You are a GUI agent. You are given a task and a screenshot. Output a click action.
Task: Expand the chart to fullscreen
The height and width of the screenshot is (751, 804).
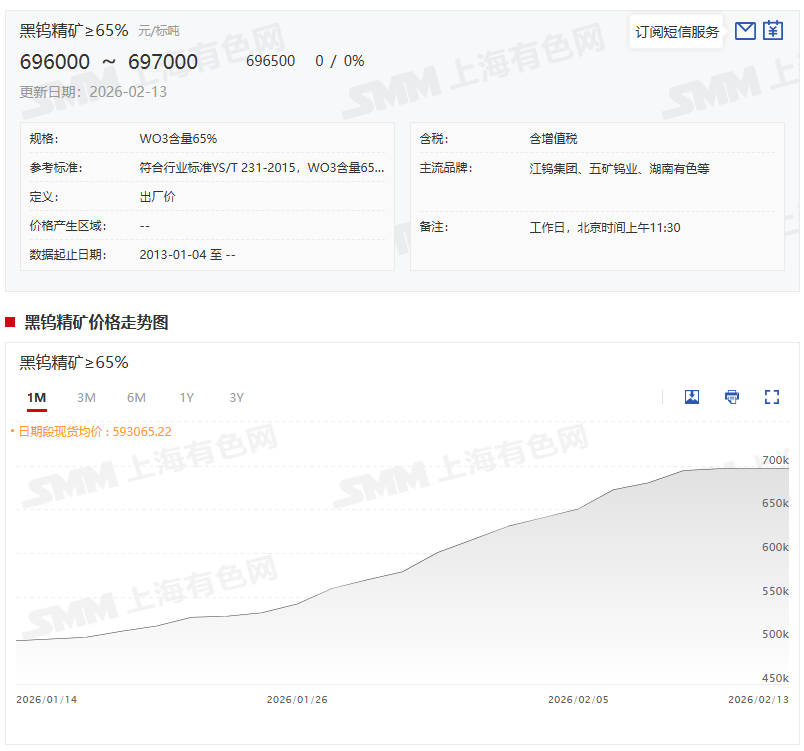point(772,397)
